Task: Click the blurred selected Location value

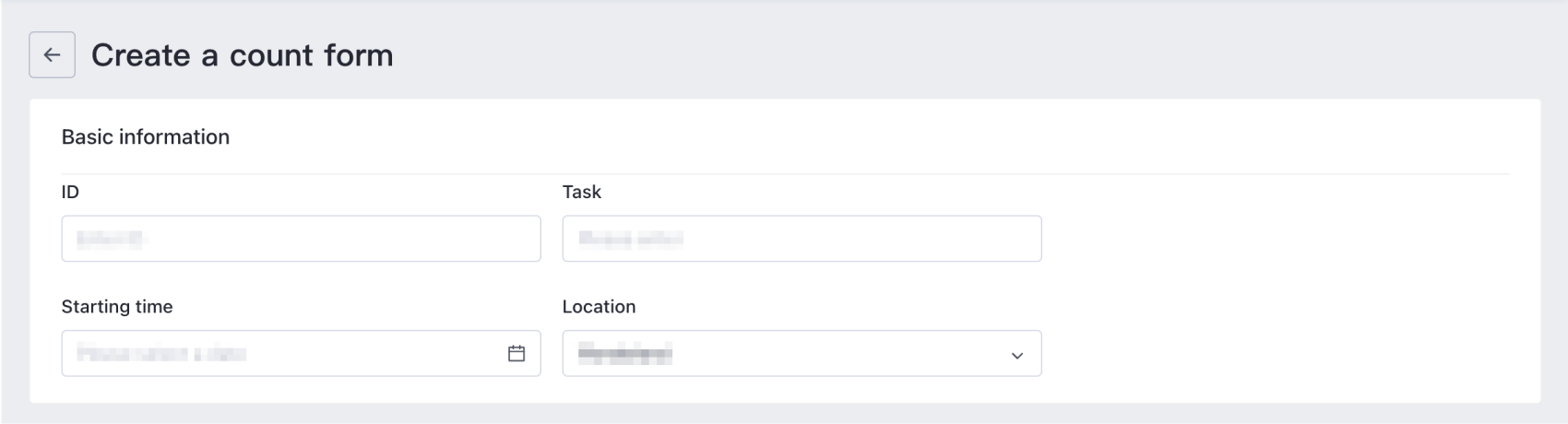Action: [624, 354]
